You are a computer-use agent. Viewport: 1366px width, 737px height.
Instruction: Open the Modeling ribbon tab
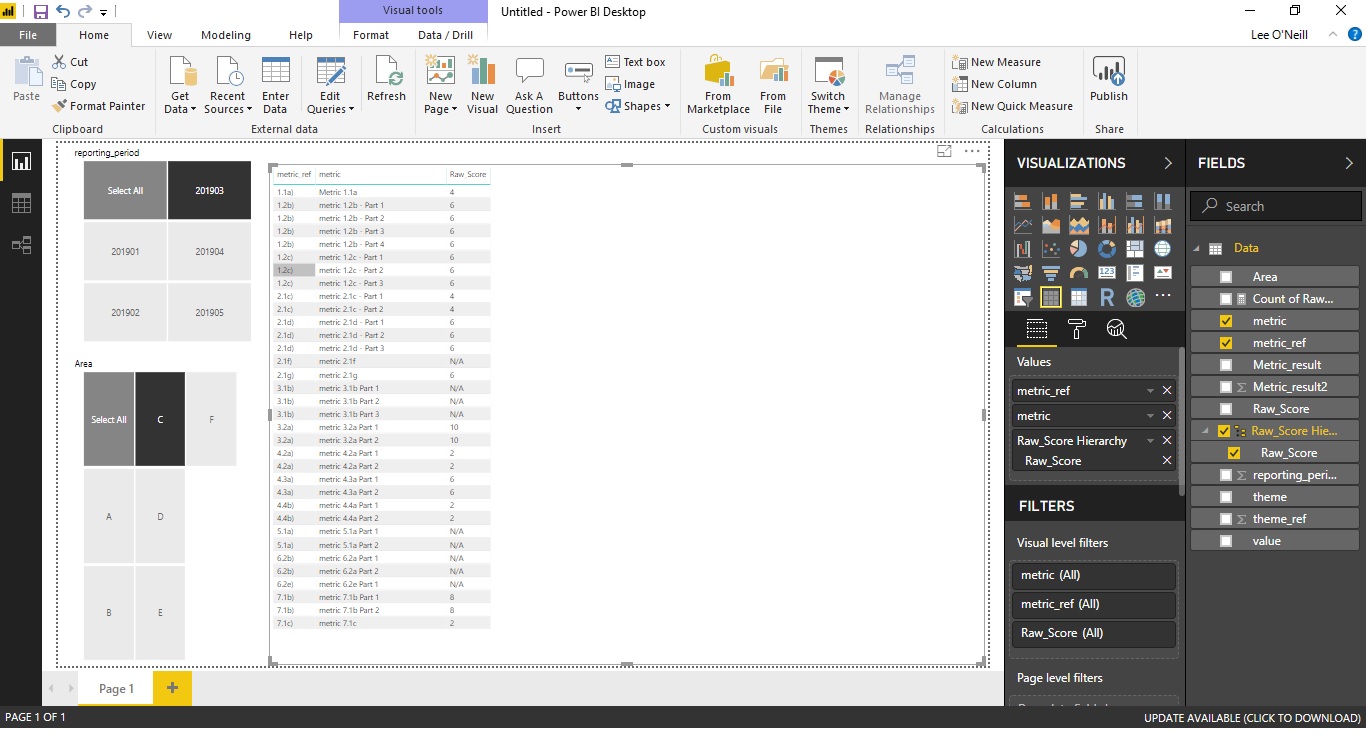point(226,35)
